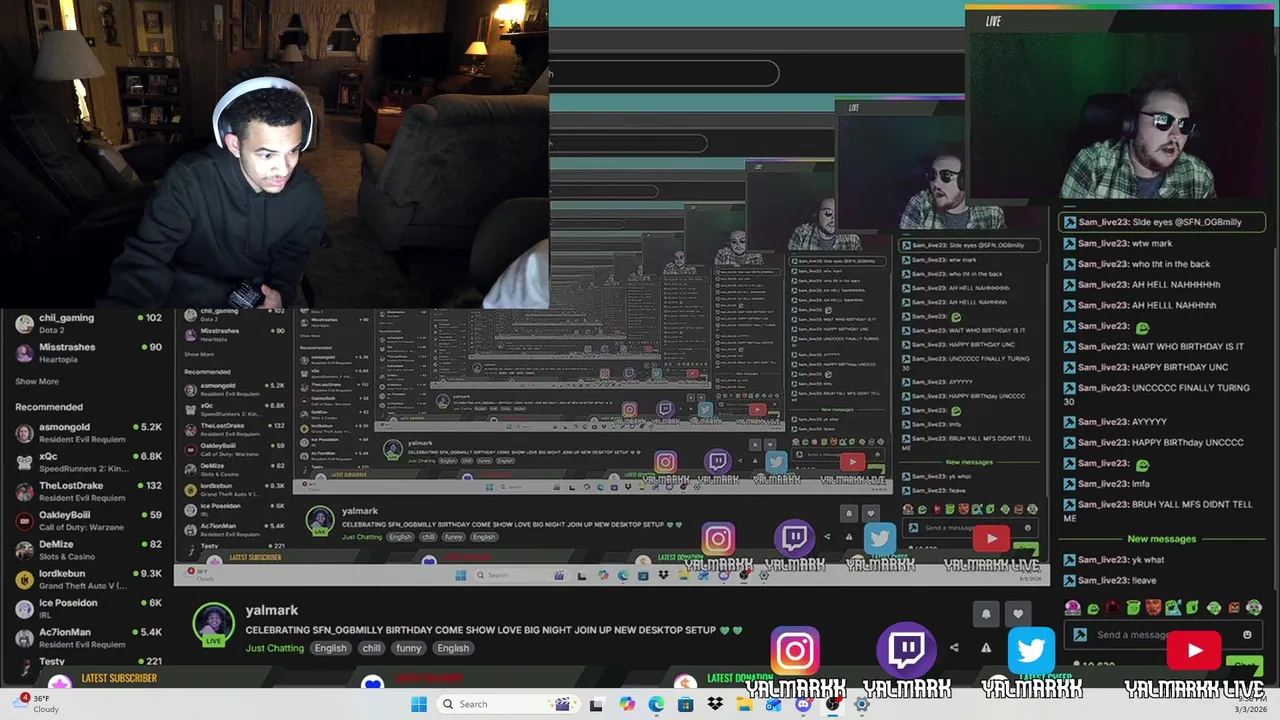Open Task View from the taskbar
This screenshot has height=720, width=1280.
pyautogui.click(x=596, y=705)
